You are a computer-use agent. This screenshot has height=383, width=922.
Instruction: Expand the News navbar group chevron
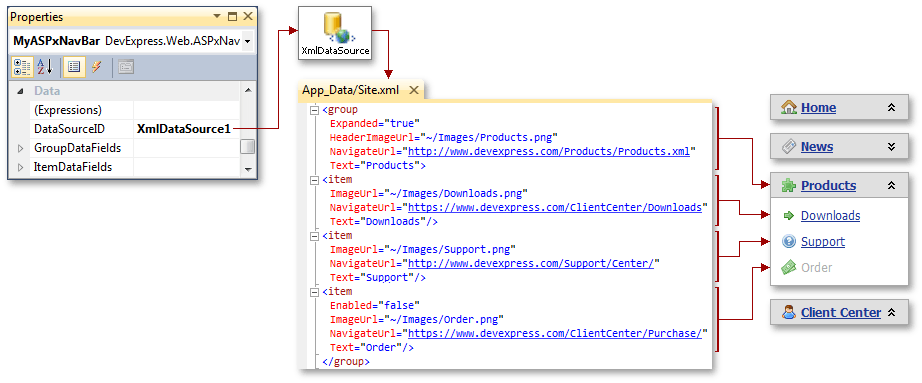tap(891, 146)
